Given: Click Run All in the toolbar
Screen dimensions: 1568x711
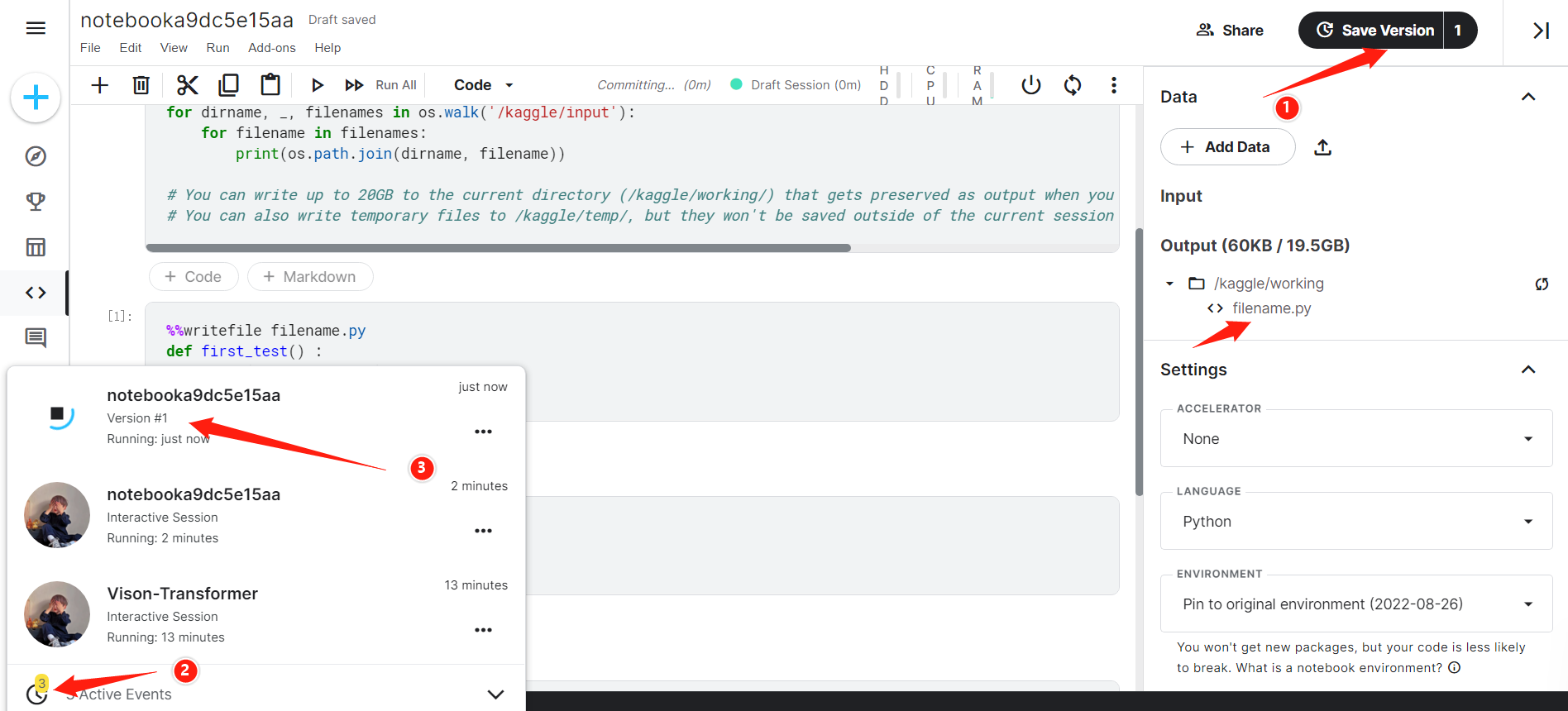Looking at the screenshot, I should [381, 85].
